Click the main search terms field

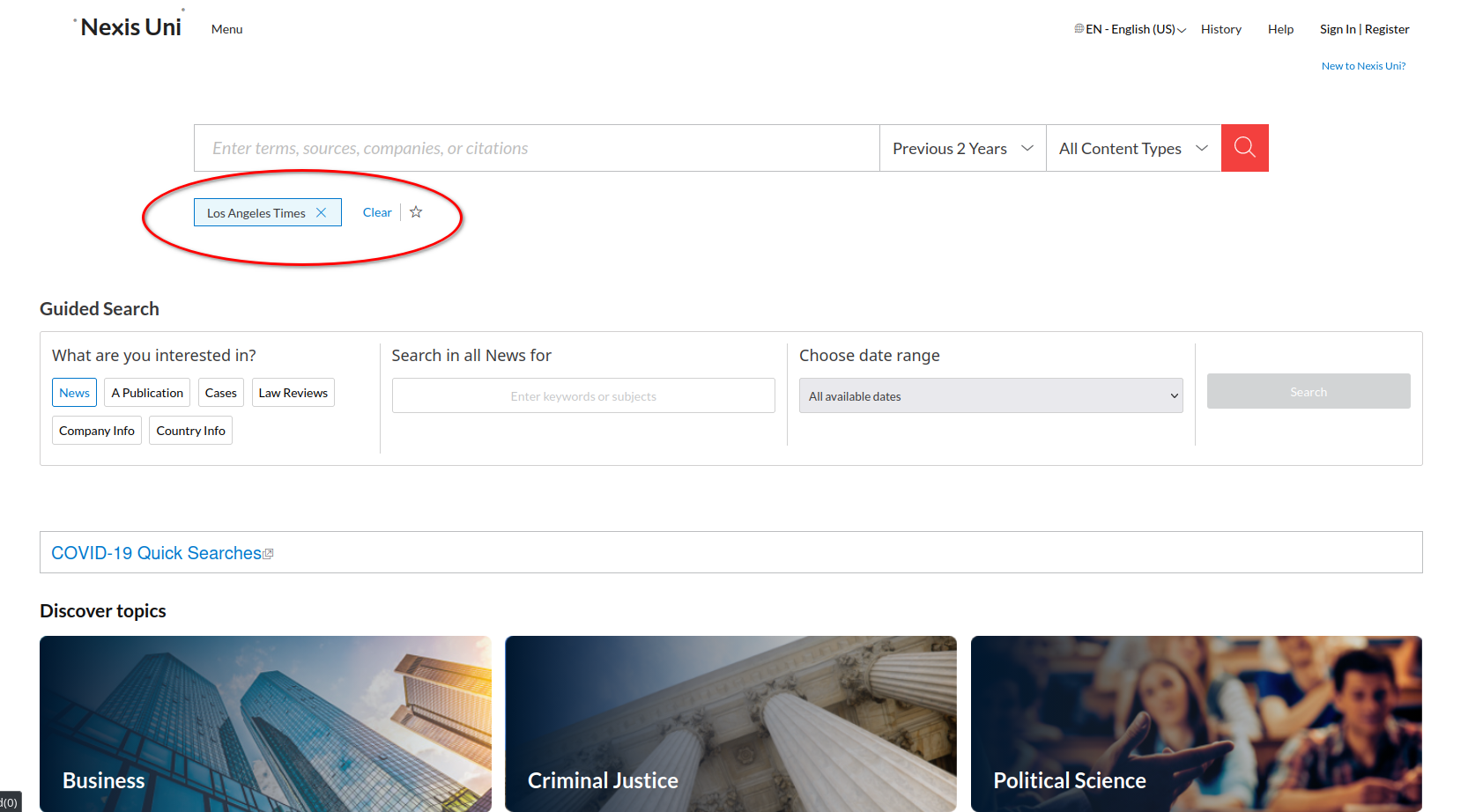tap(537, 148)
